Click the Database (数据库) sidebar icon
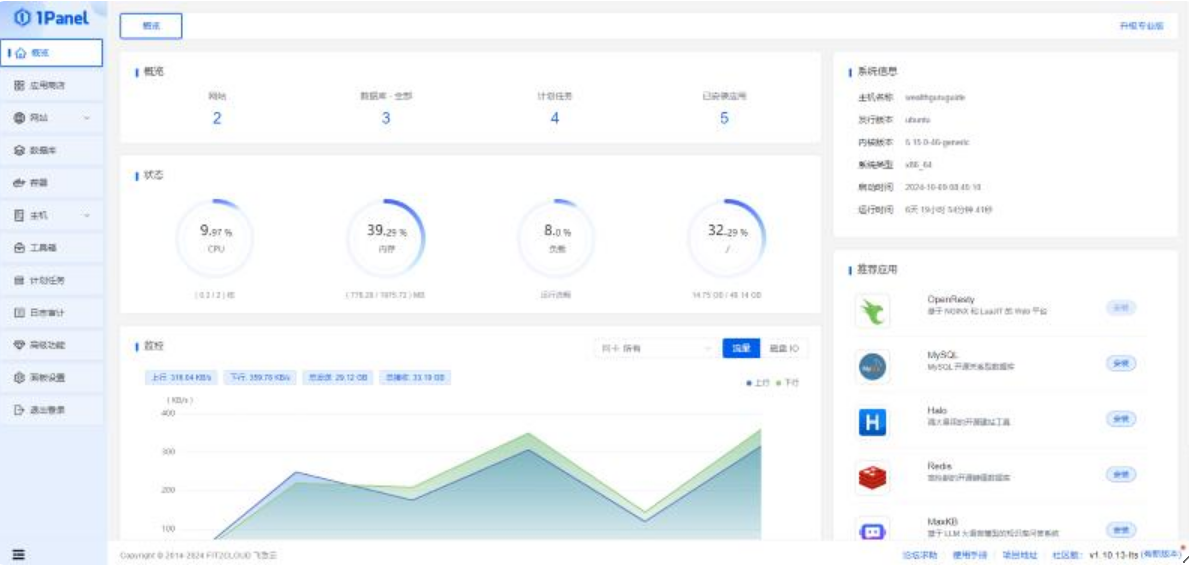The width and height of the screenshot is (1189, 566). 19,150
